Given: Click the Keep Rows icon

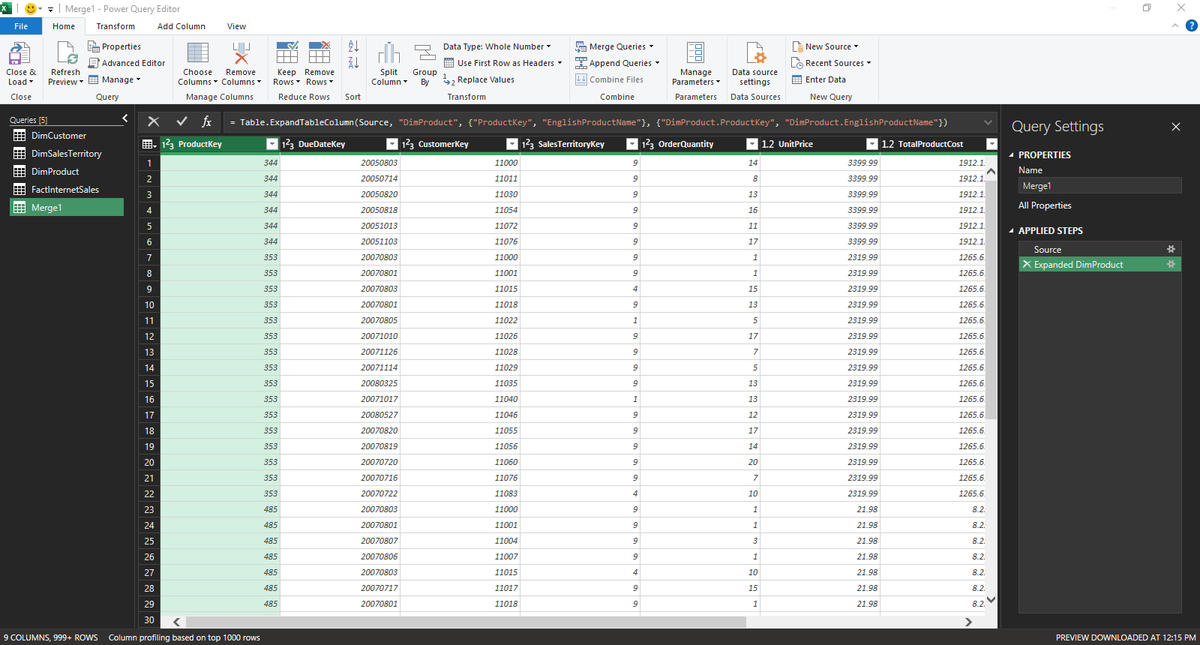Looking at the screenshot, I should (286, 54).
